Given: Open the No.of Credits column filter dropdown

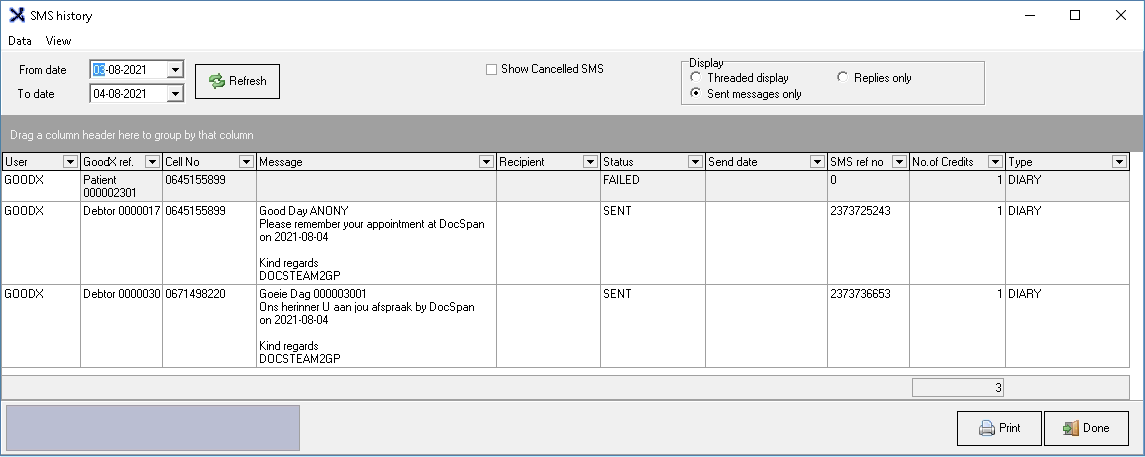Looking at the screenshot, I should (995, 162).
